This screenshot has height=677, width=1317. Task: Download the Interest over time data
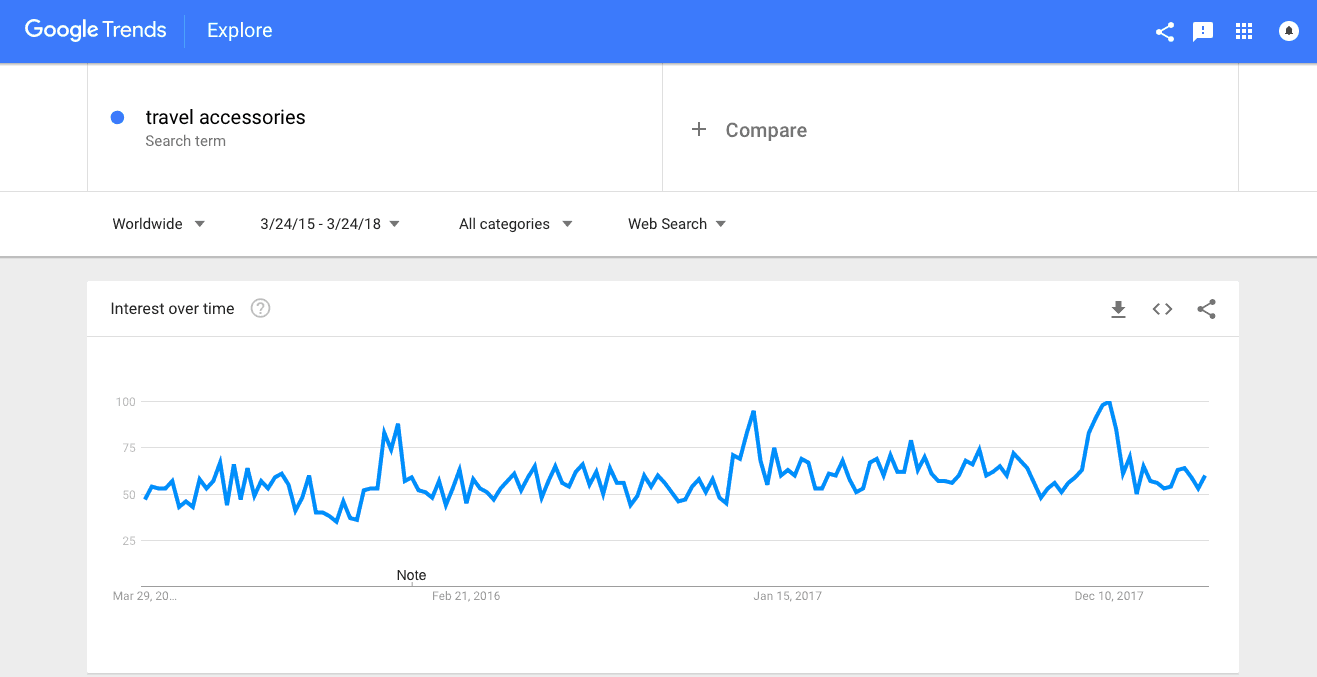click(1118, 309)
